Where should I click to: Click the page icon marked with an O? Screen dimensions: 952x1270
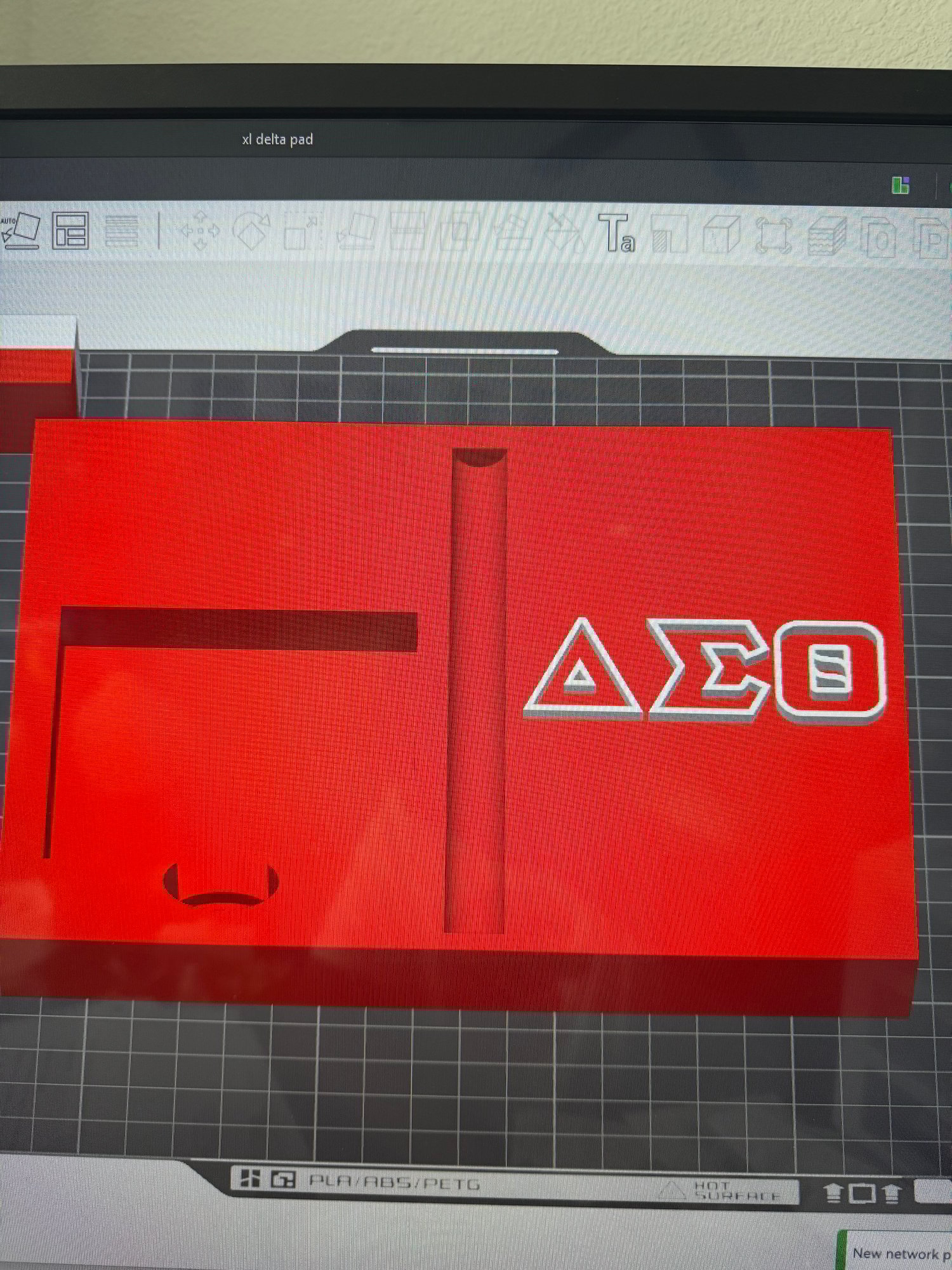[x=880, y=237]
